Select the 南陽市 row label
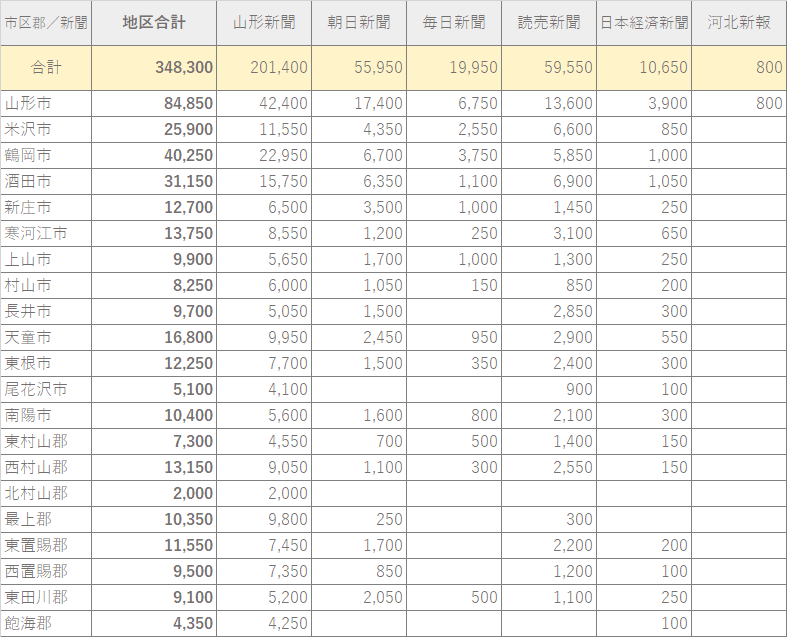This screenshot has width=787, height=637. pos(46,416)
